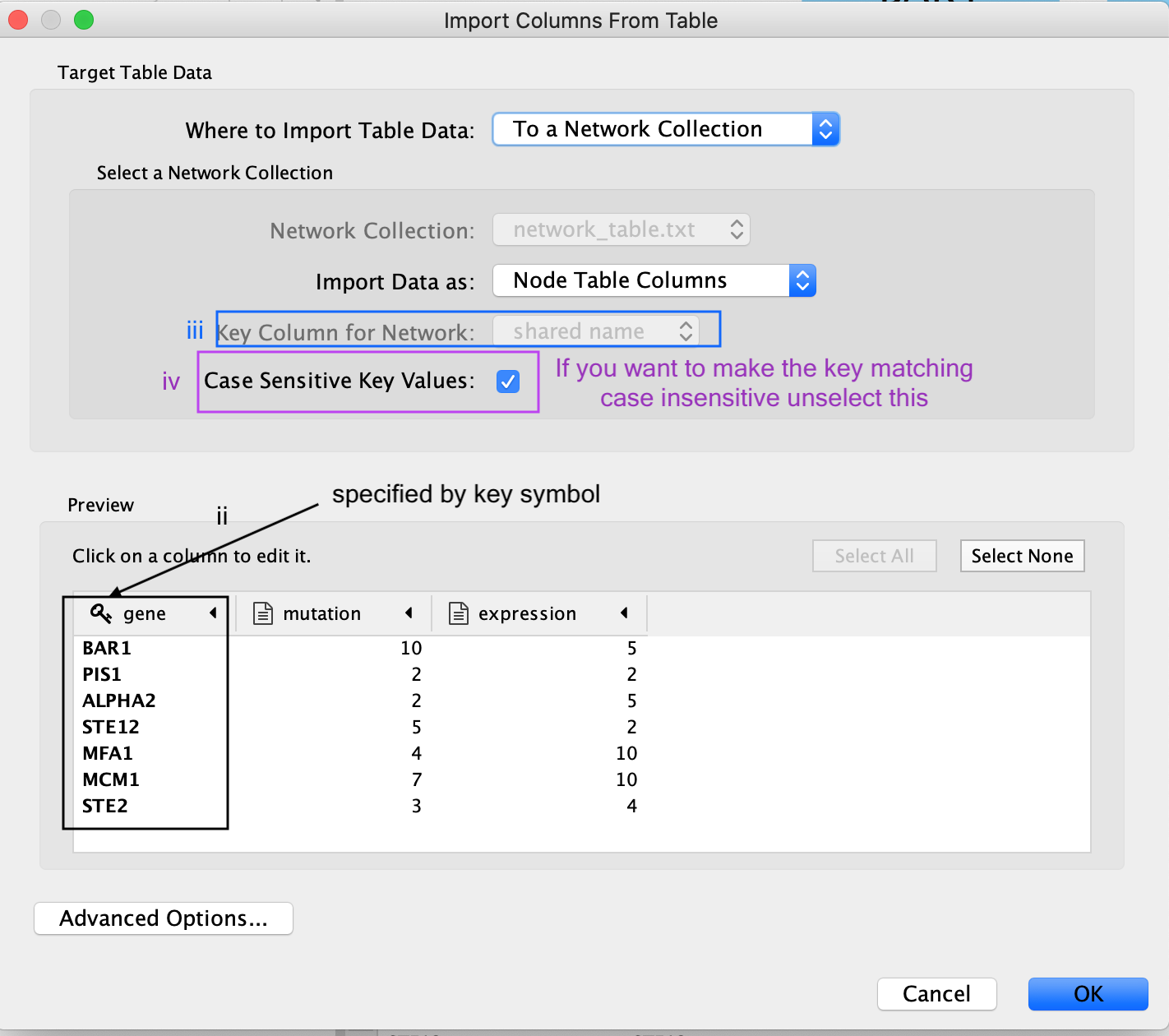
Task: Click the document icon beside expression
Action: (459, 613)
